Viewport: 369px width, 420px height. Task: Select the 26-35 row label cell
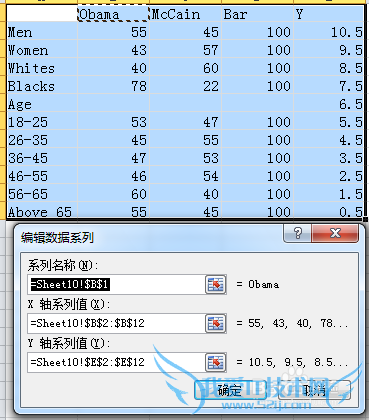42,140
